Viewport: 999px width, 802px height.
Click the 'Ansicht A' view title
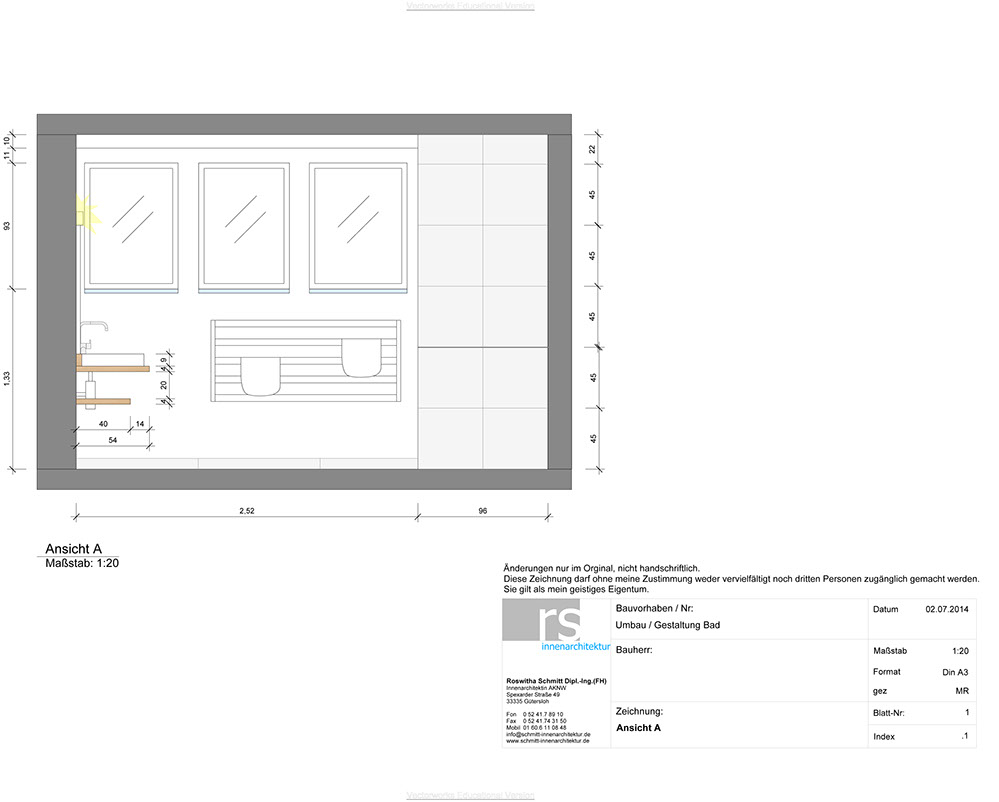(73, 549)
